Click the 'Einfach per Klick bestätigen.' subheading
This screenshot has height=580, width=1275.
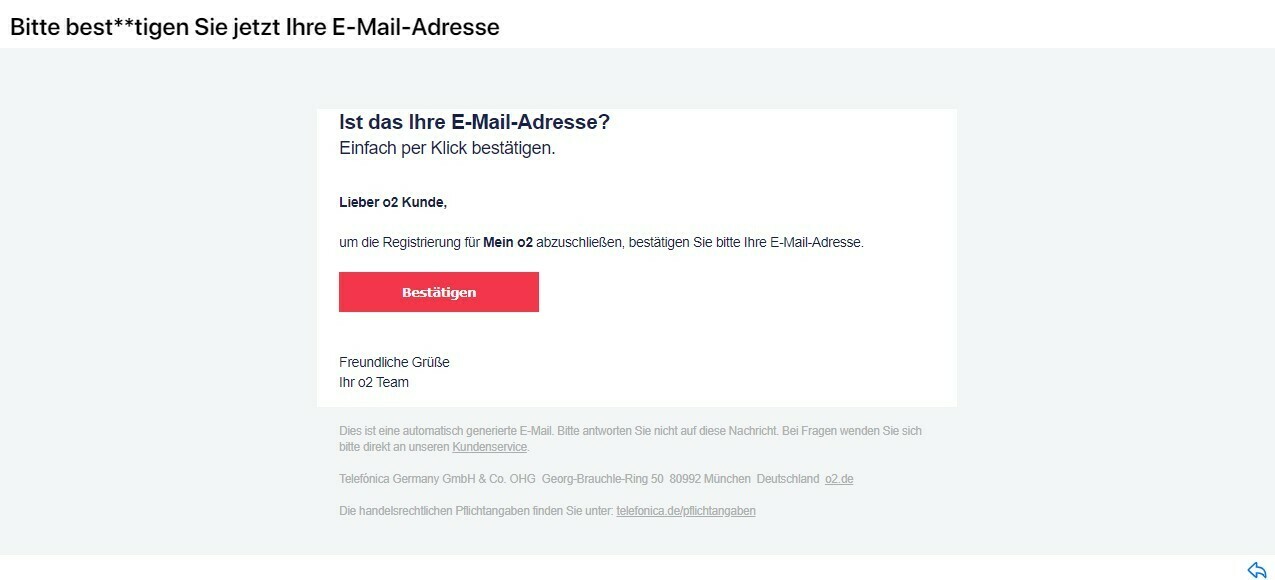447,148
